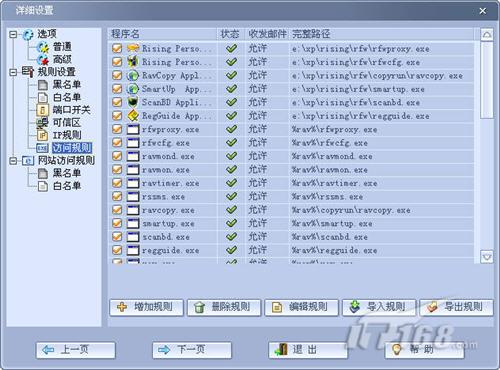Image resolution: width=500 pixels, height=370 pixels.
Task: Select the path %rav%\rssms.exe
Action: 328,197
